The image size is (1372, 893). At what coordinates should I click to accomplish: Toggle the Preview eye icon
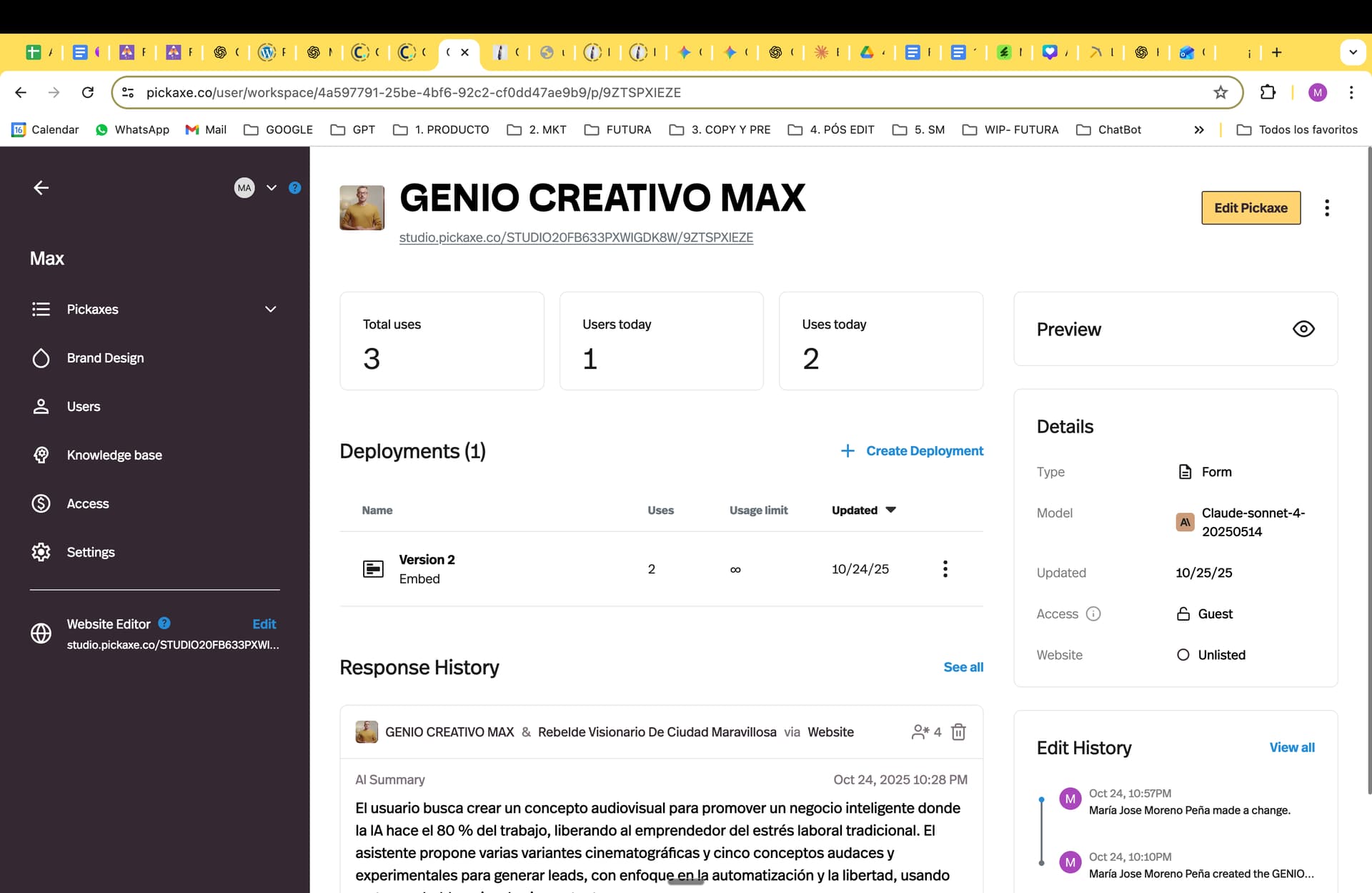[x=1303, y=329]
